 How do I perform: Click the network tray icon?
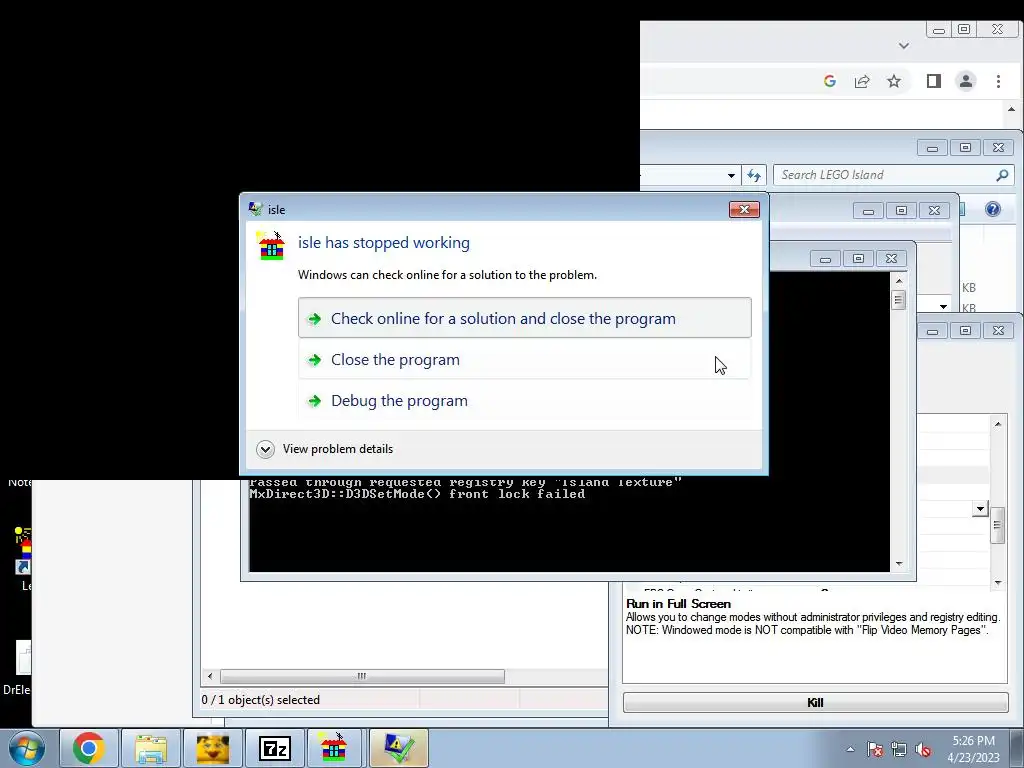(899, 749)
